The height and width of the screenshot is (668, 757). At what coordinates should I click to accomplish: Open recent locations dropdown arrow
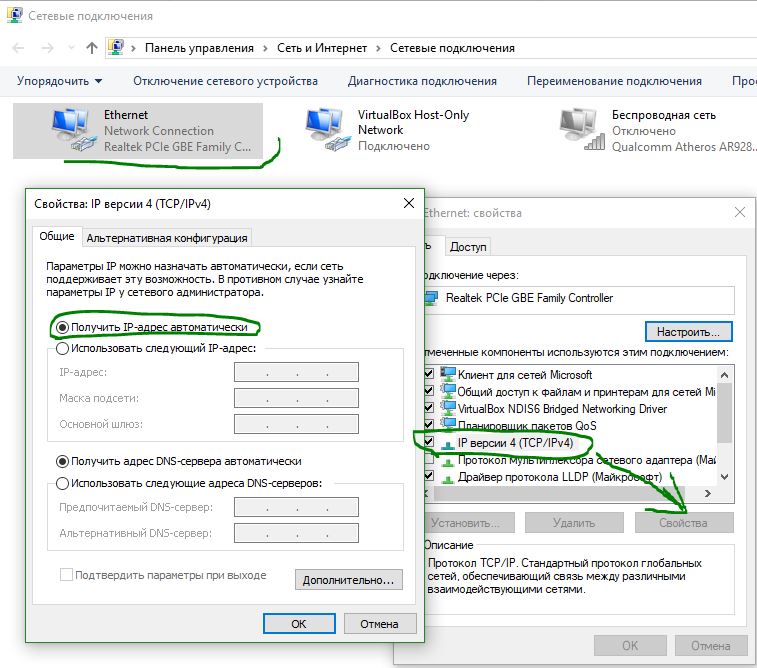71,48
